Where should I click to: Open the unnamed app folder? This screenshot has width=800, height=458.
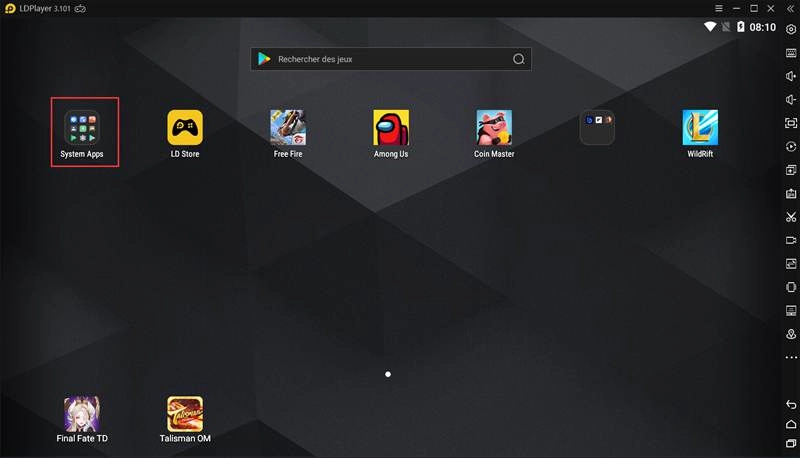[597, 127]
